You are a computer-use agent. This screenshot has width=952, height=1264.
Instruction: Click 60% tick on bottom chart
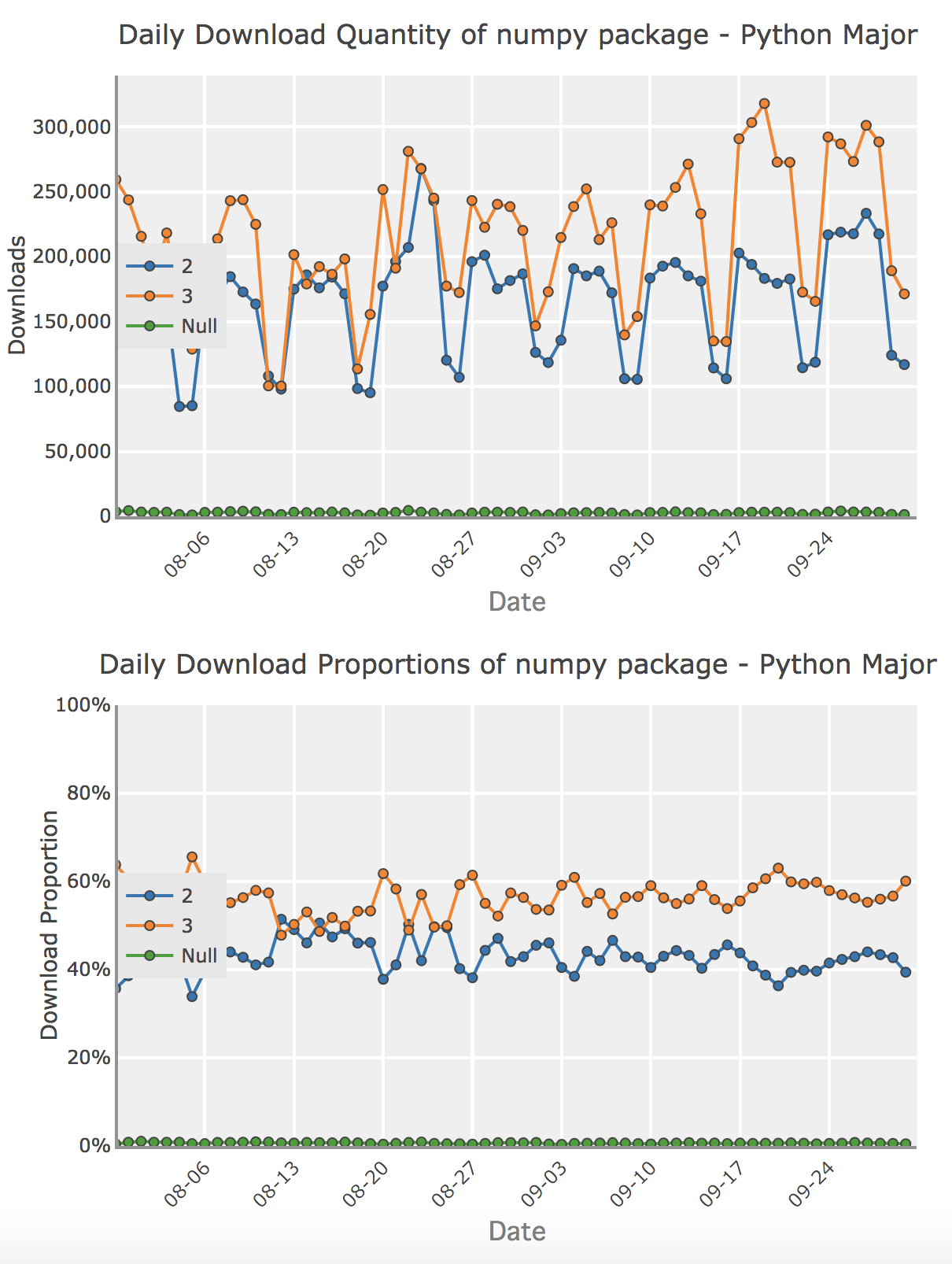click(89, 881)
